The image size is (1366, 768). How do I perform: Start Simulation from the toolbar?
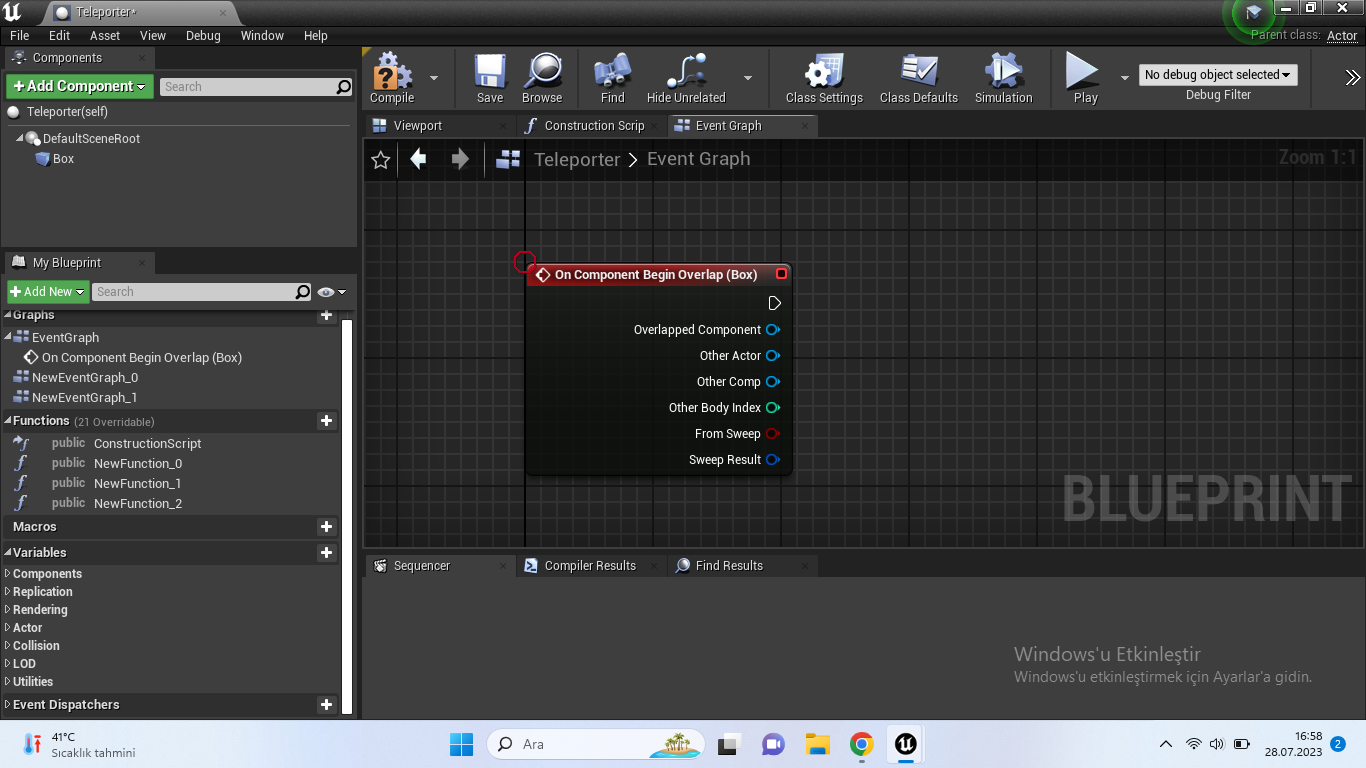[x=1003, y=79]
